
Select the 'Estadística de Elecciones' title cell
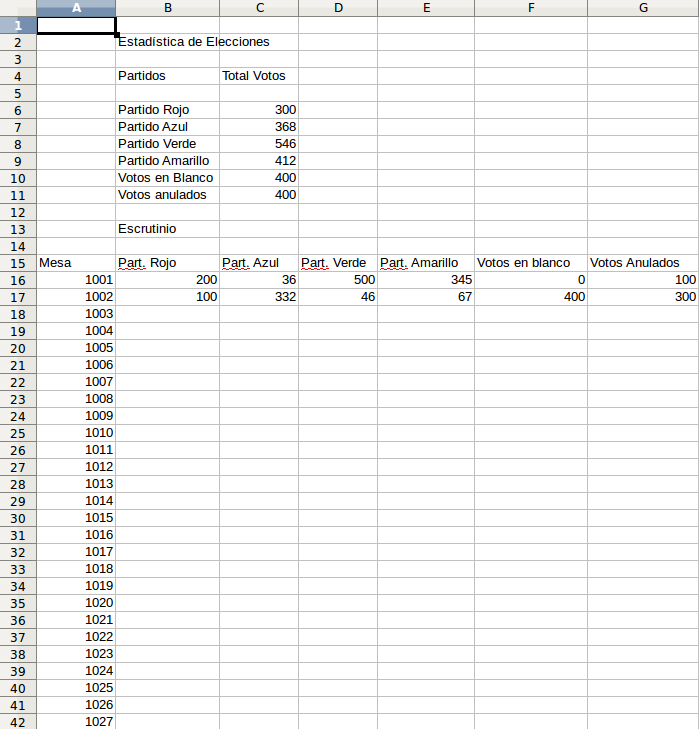pos(193,42)
